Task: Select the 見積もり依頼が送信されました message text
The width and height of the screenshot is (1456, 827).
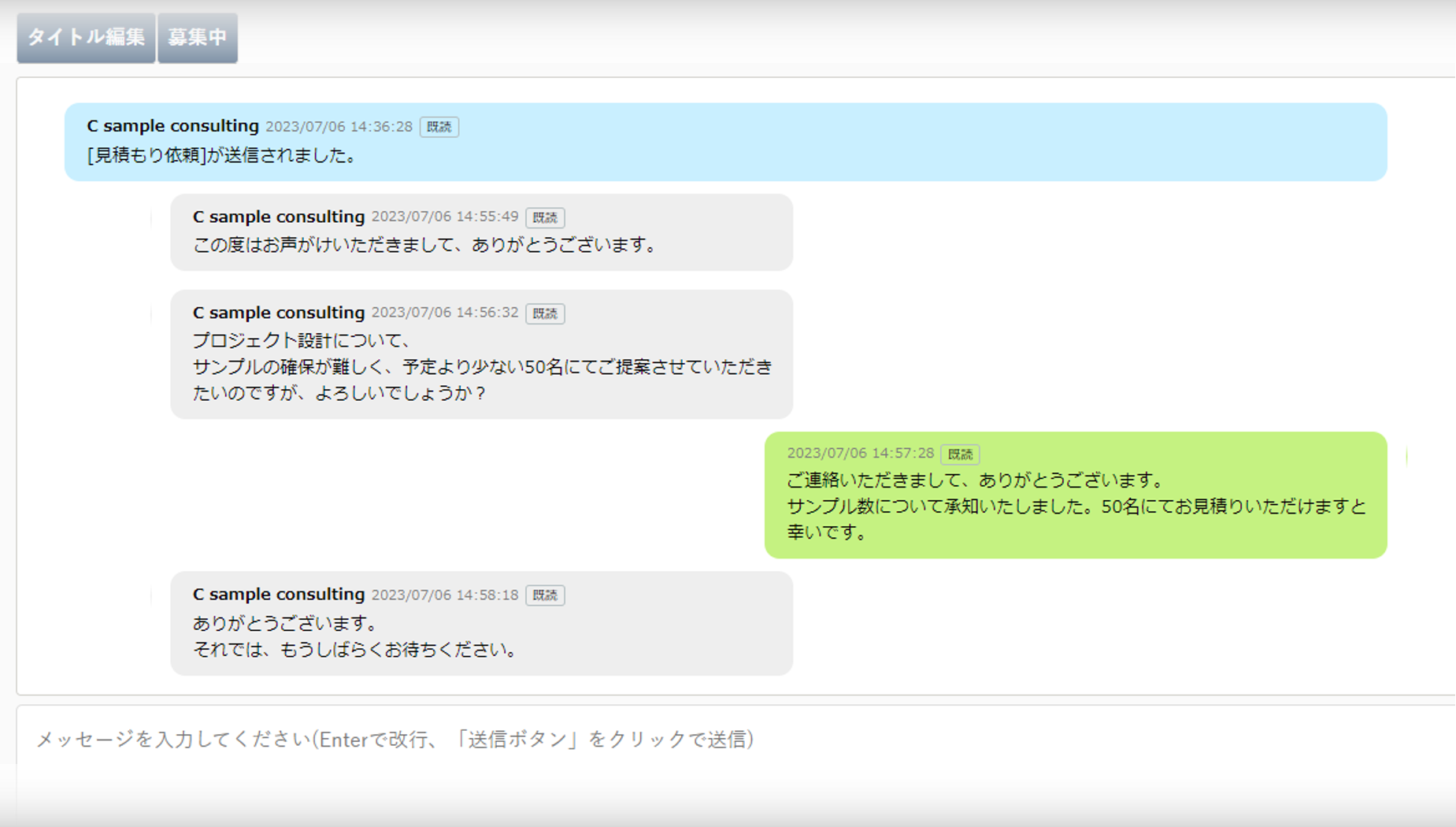Action: [x=222, y=155]
